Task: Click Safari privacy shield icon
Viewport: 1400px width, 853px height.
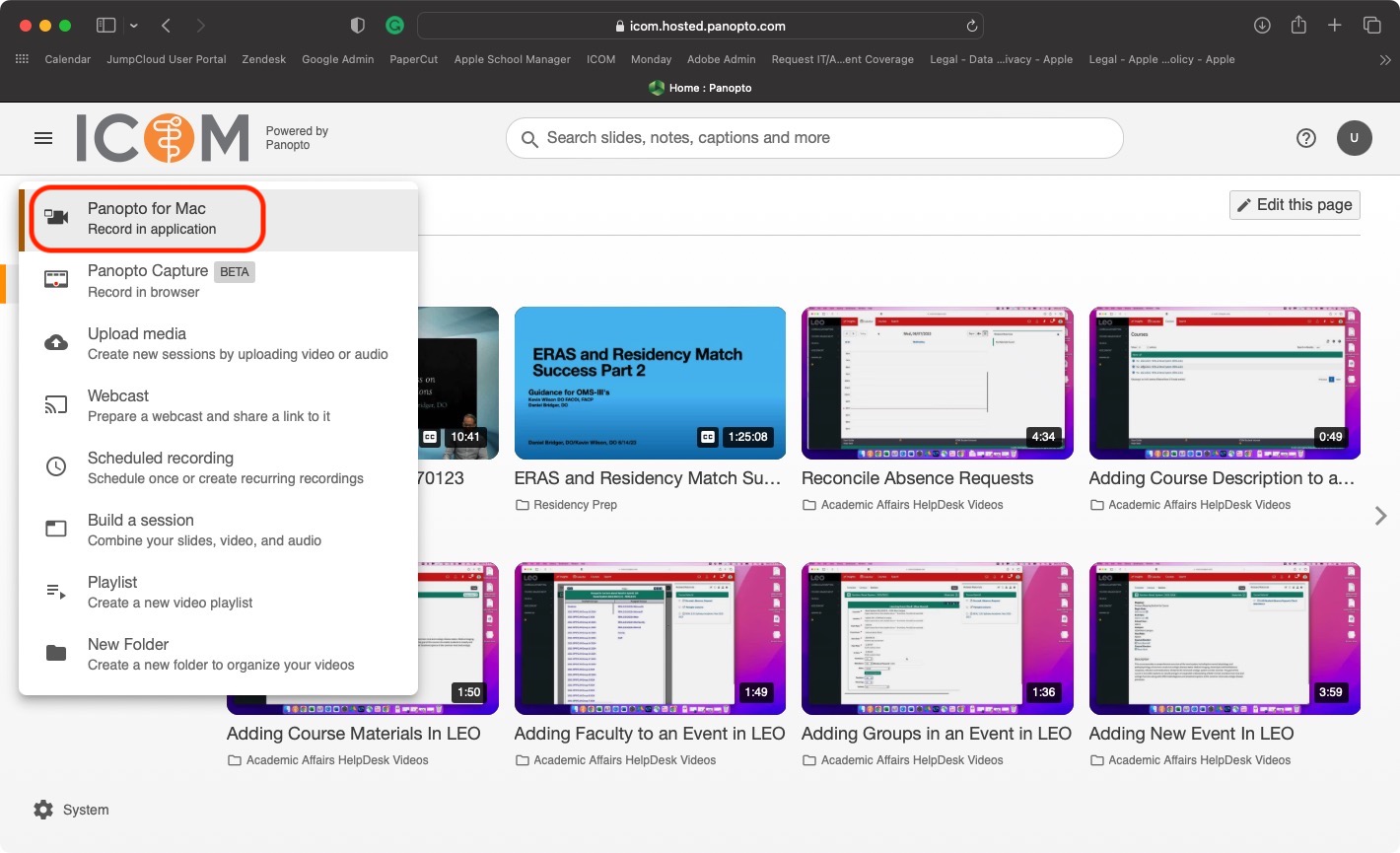Action: tap(358, 26)
